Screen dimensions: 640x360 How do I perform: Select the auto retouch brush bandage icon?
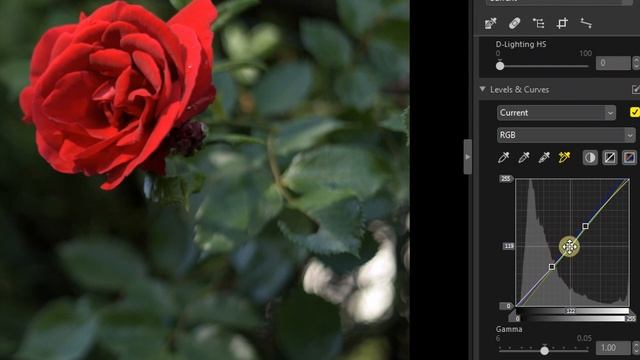(514, 23)
